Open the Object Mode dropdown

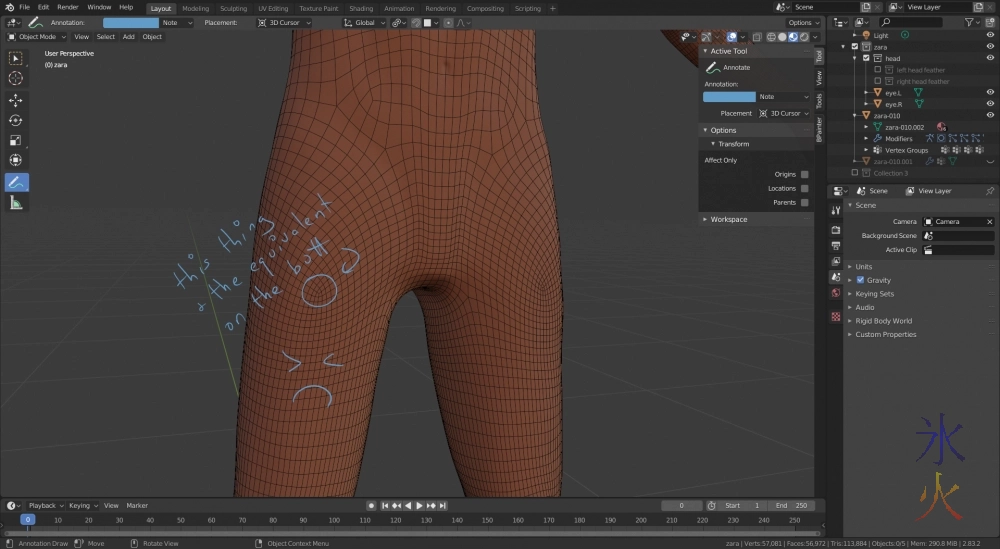pos(38,37)
